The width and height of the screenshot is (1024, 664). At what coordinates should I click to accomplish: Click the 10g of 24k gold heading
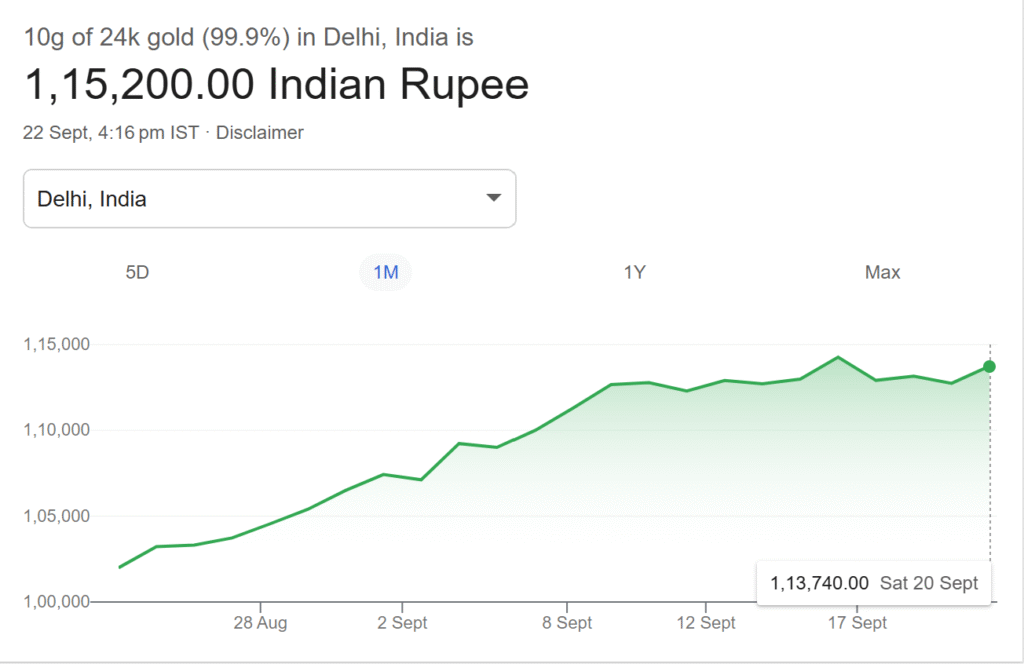(248, 38)
